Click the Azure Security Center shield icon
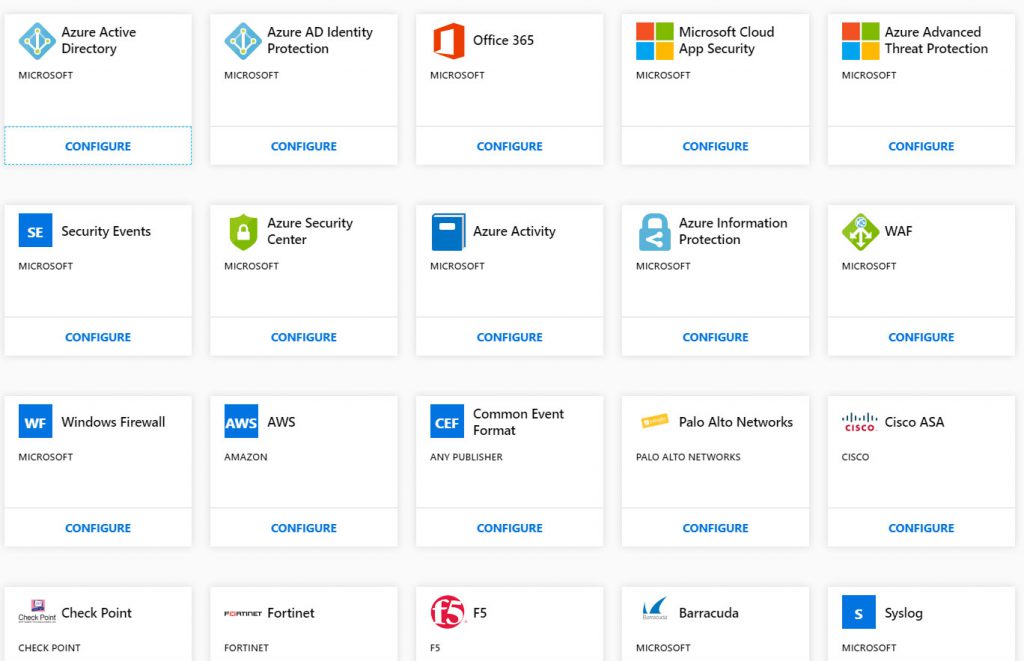This screenshot has width=1024, height=661. point(243,232)
